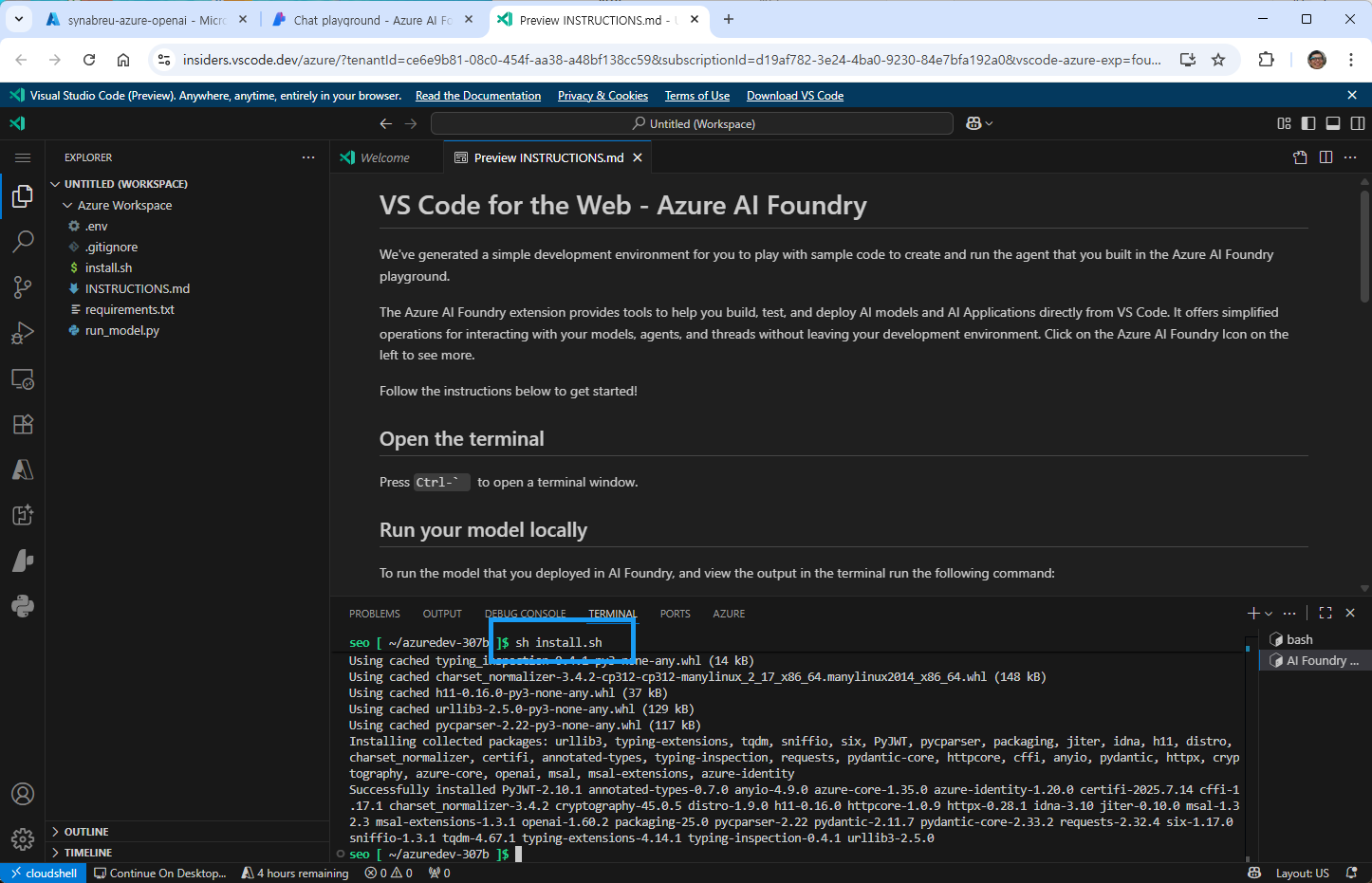This screenshot has height=883, width=1372.
Task: Split the editor to the right
Action: (x=1326, y=157)
